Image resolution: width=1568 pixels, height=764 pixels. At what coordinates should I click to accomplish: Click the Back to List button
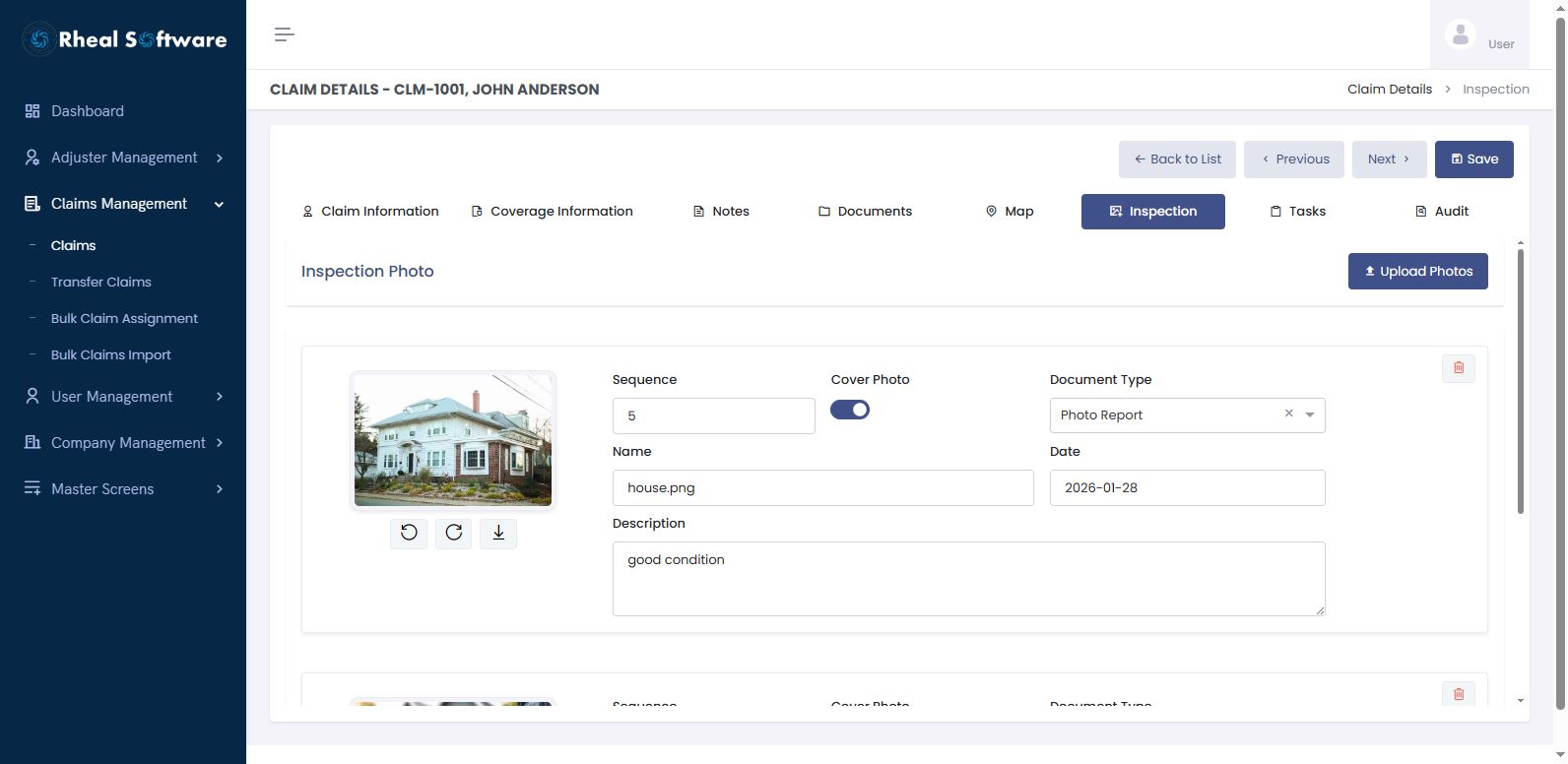pos(1177,159)
